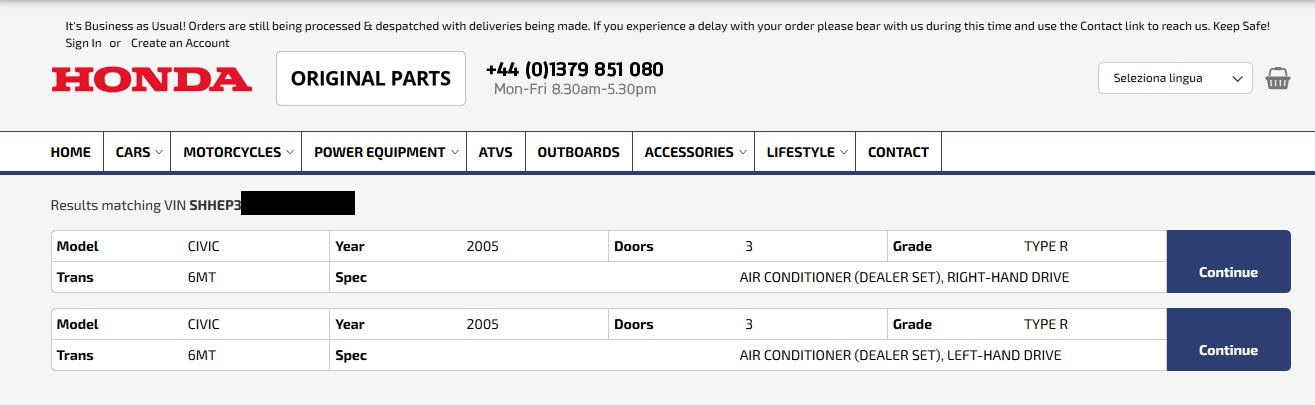Open the ATVs menu item
Image resolution: width=1315 pixels, height=405 pixels.
(x=495, y=152)
